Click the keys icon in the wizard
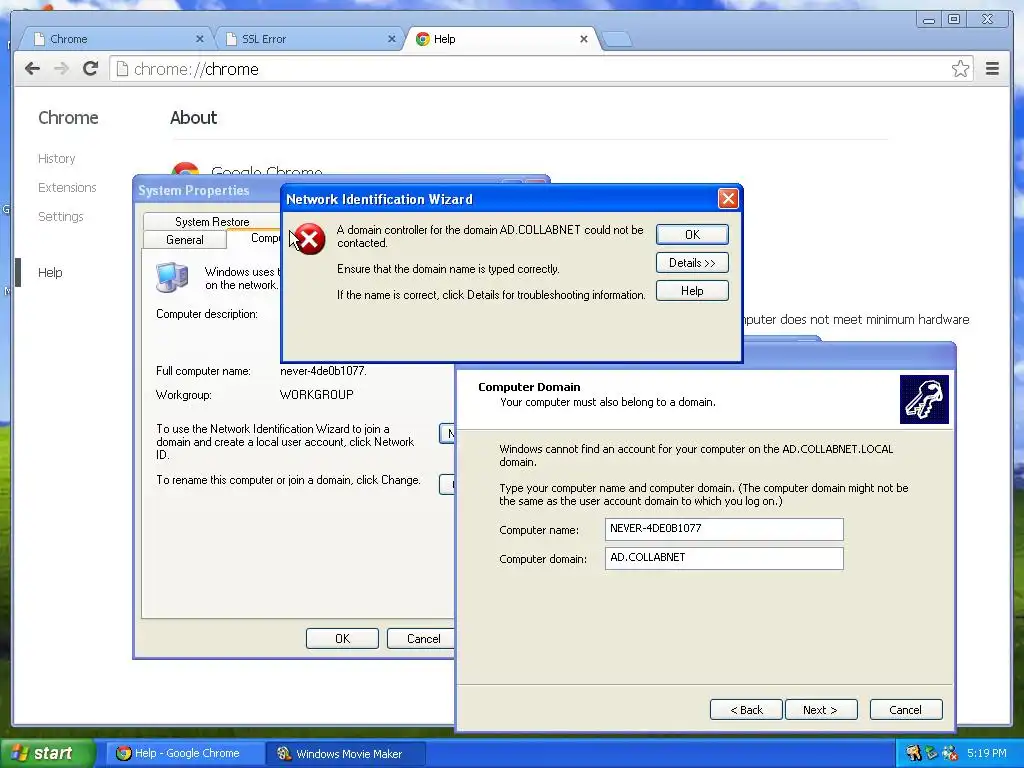 tap(924, 399)
